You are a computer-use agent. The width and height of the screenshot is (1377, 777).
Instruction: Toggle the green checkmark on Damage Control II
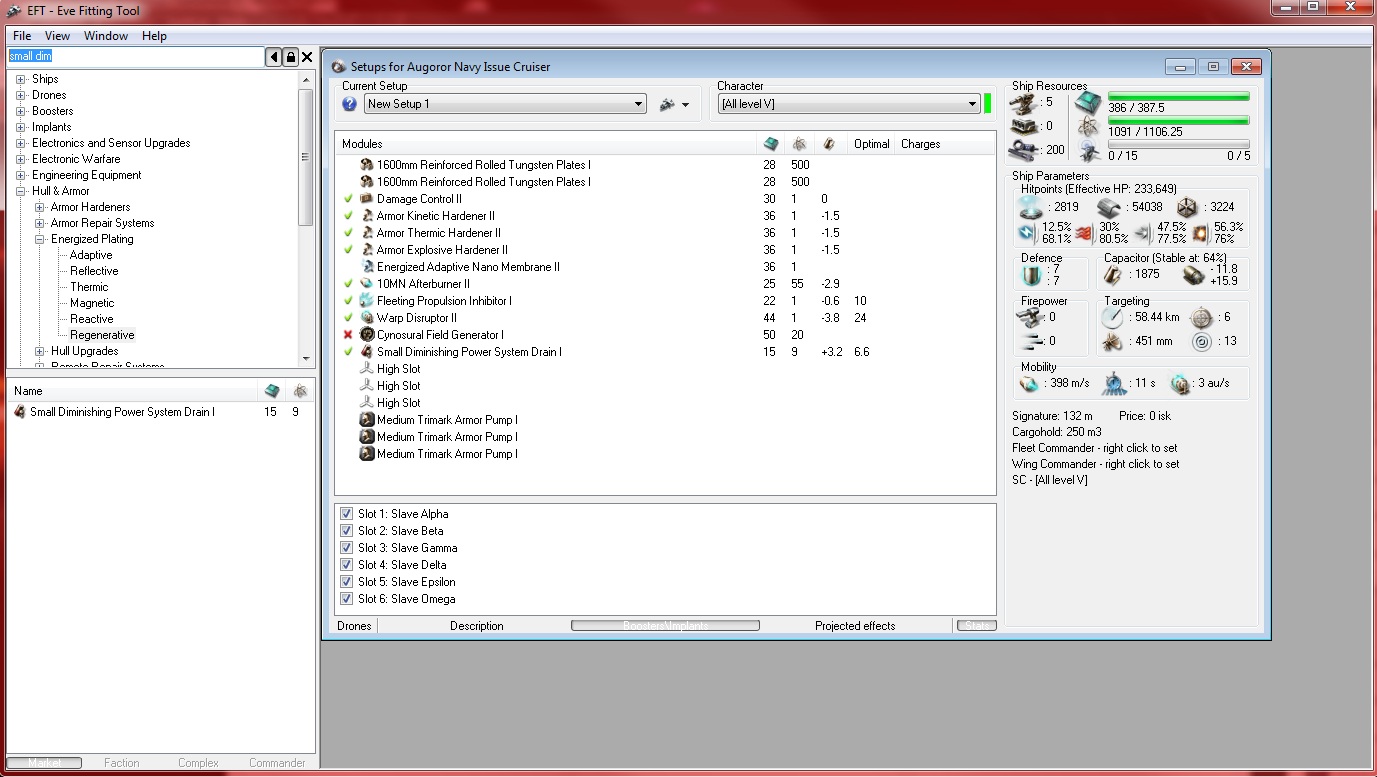click(348, 199)
